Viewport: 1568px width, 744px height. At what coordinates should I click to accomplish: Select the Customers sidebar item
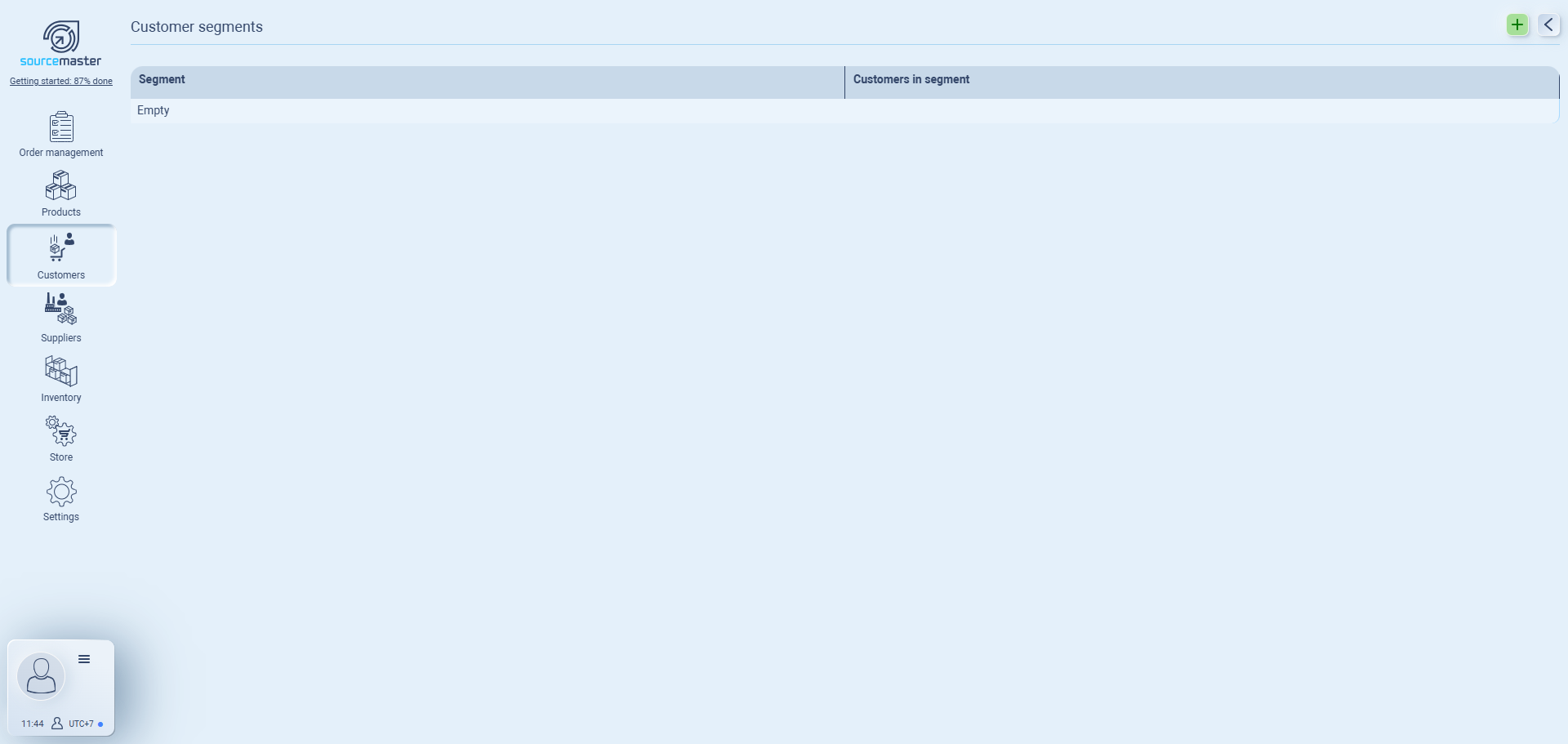coord(61,256)
